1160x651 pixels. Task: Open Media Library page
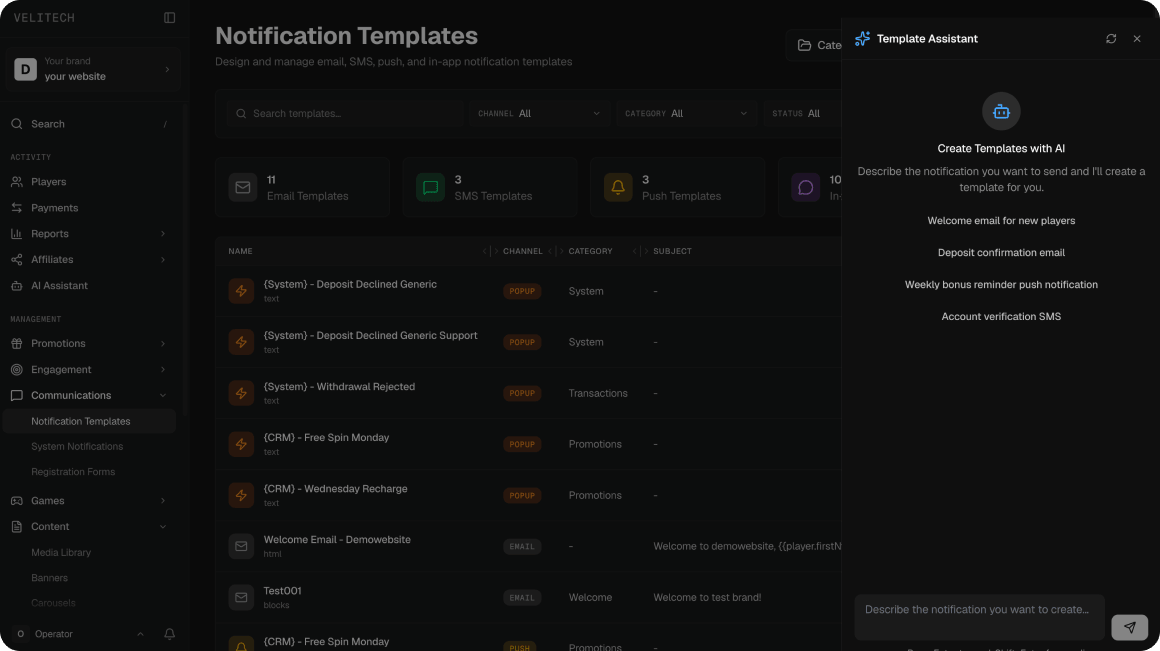(x=61, y=553)
